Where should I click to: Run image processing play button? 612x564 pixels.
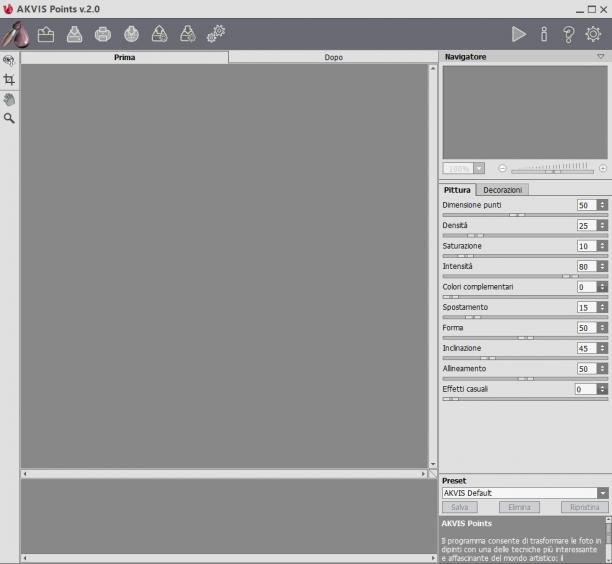pos(519,34)
